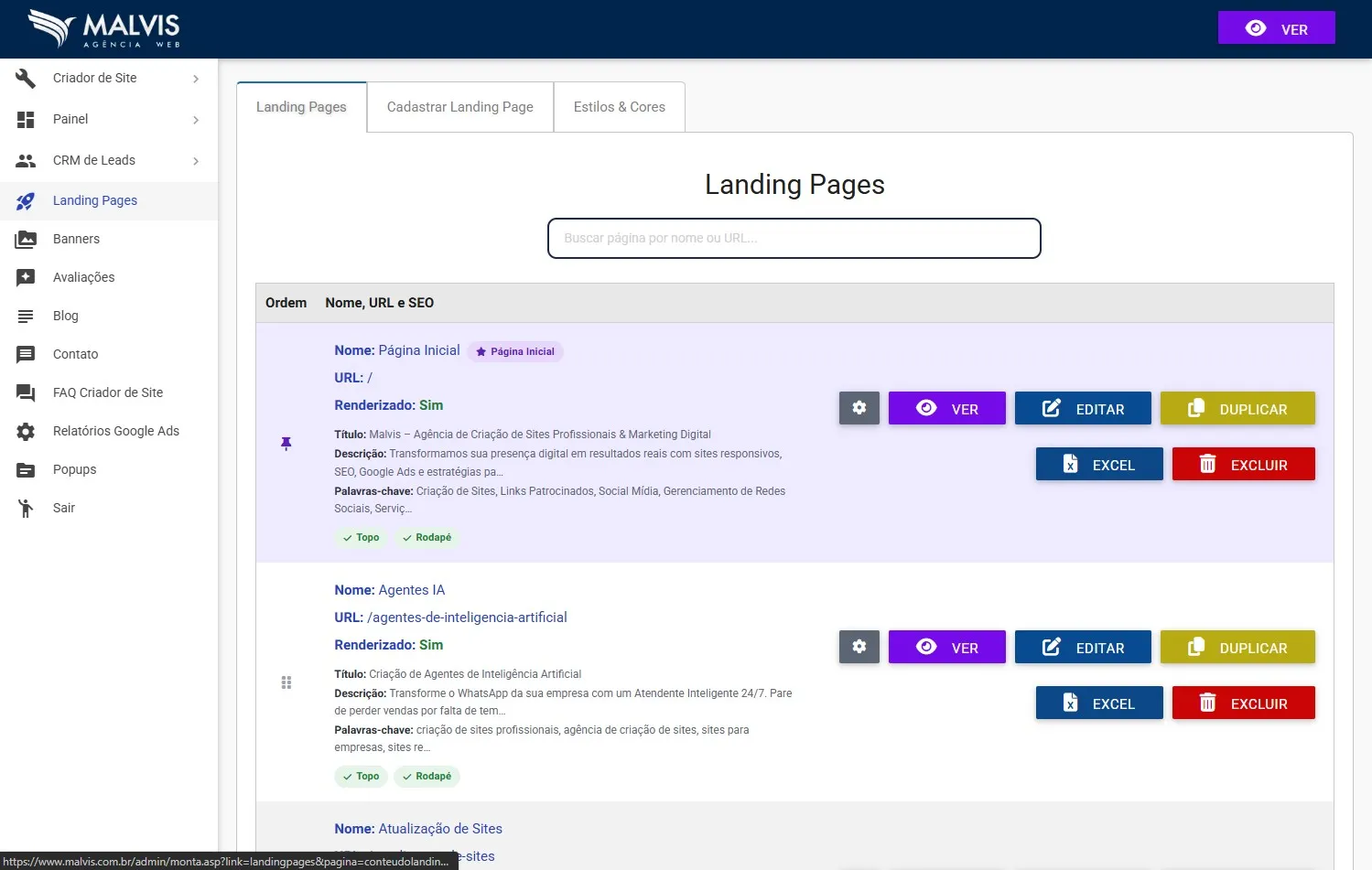Screen dimensions: 1372x870
Task: Click VER button for Página Inicial
Action: (x=947, y=408)
